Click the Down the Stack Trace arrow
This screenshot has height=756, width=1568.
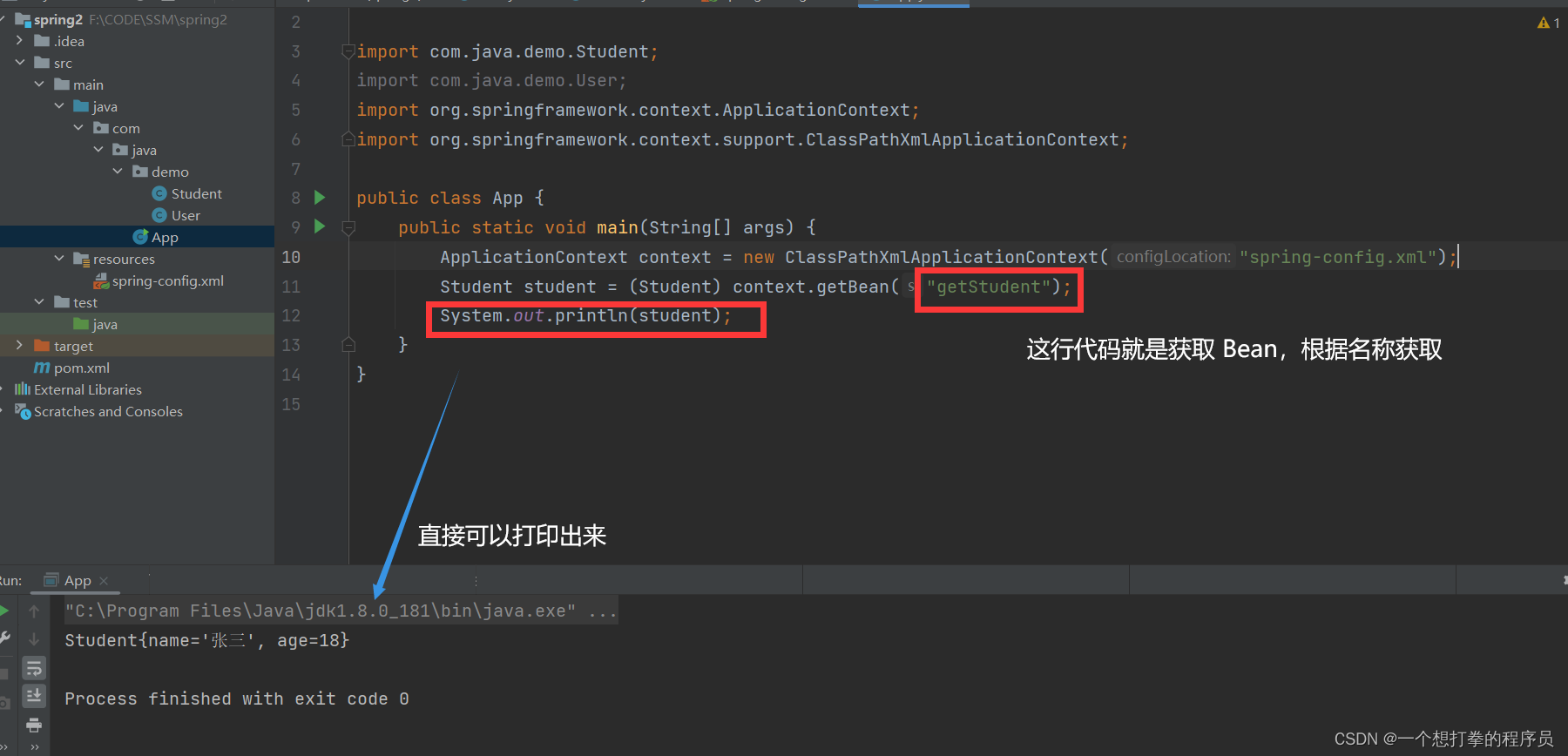(34, 639)
